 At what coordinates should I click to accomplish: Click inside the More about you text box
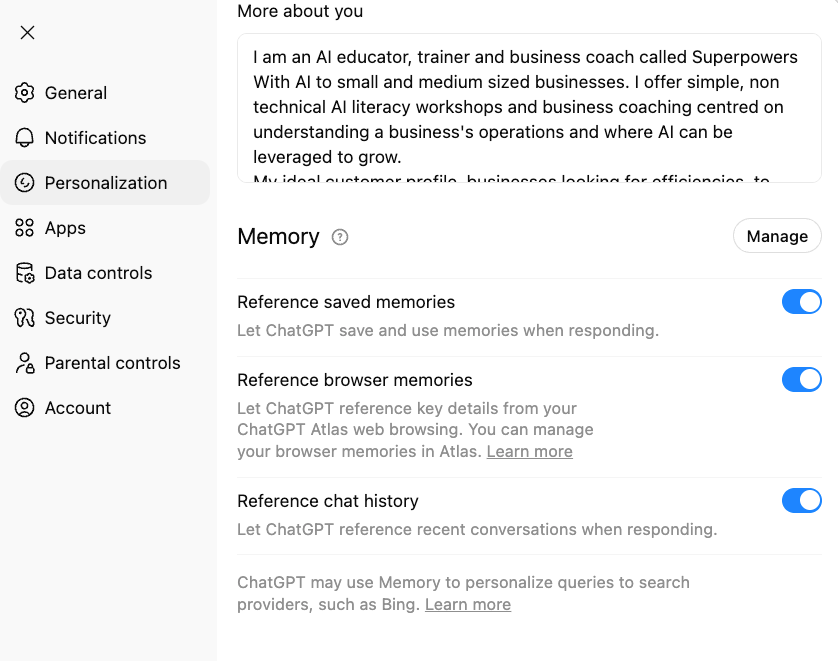[x=528, y=107]
